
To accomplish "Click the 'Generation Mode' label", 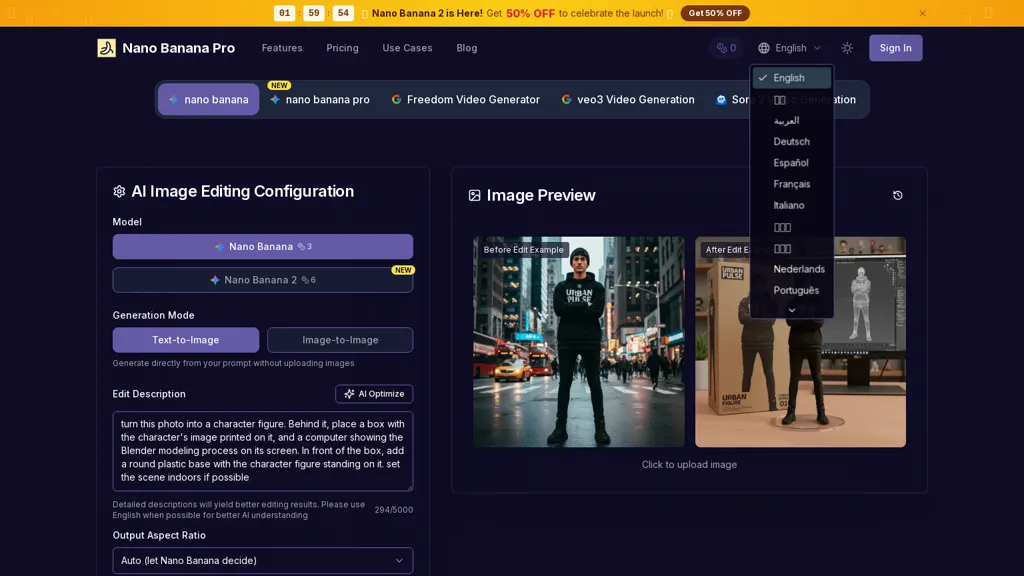I will [x=153, y=315].
